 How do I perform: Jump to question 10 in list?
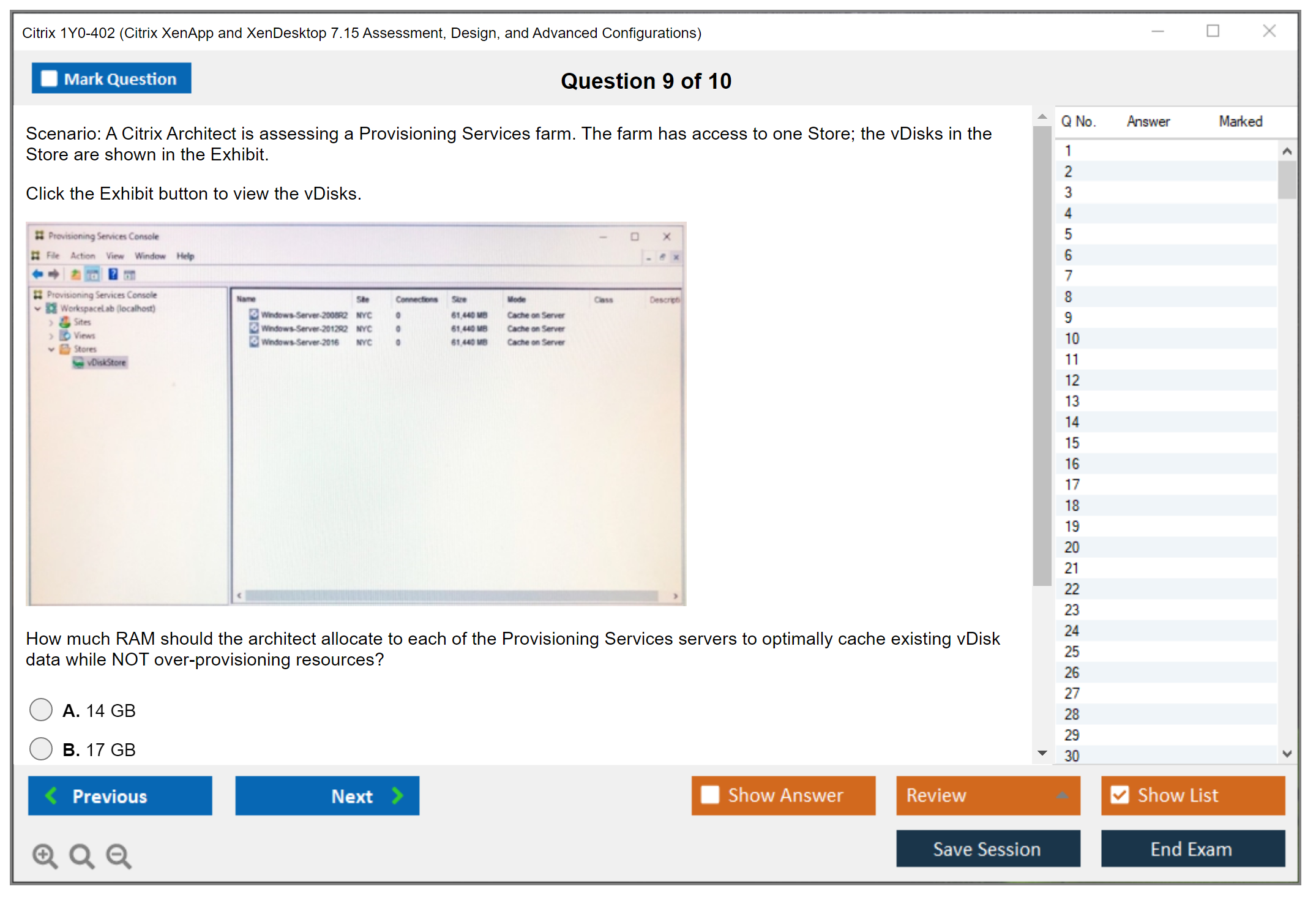[x=1072, y=339]
